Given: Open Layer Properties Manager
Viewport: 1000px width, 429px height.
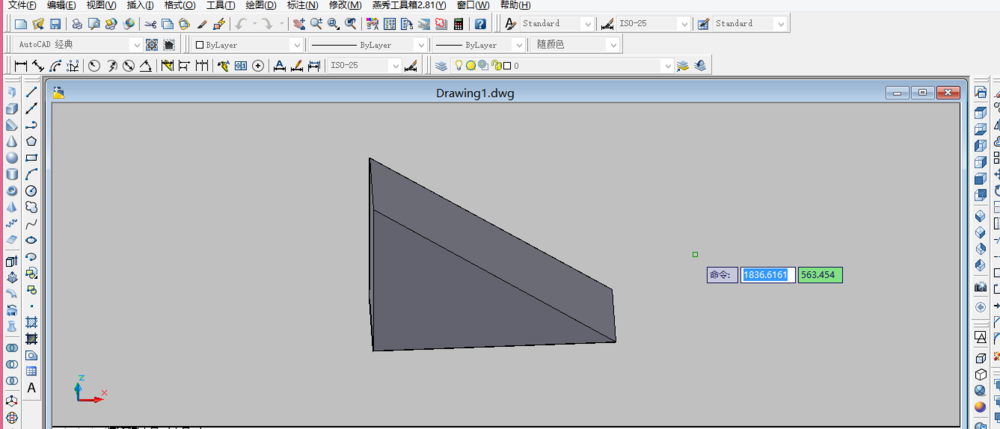Looking at the screenshot, I should [x=441, y=66].
